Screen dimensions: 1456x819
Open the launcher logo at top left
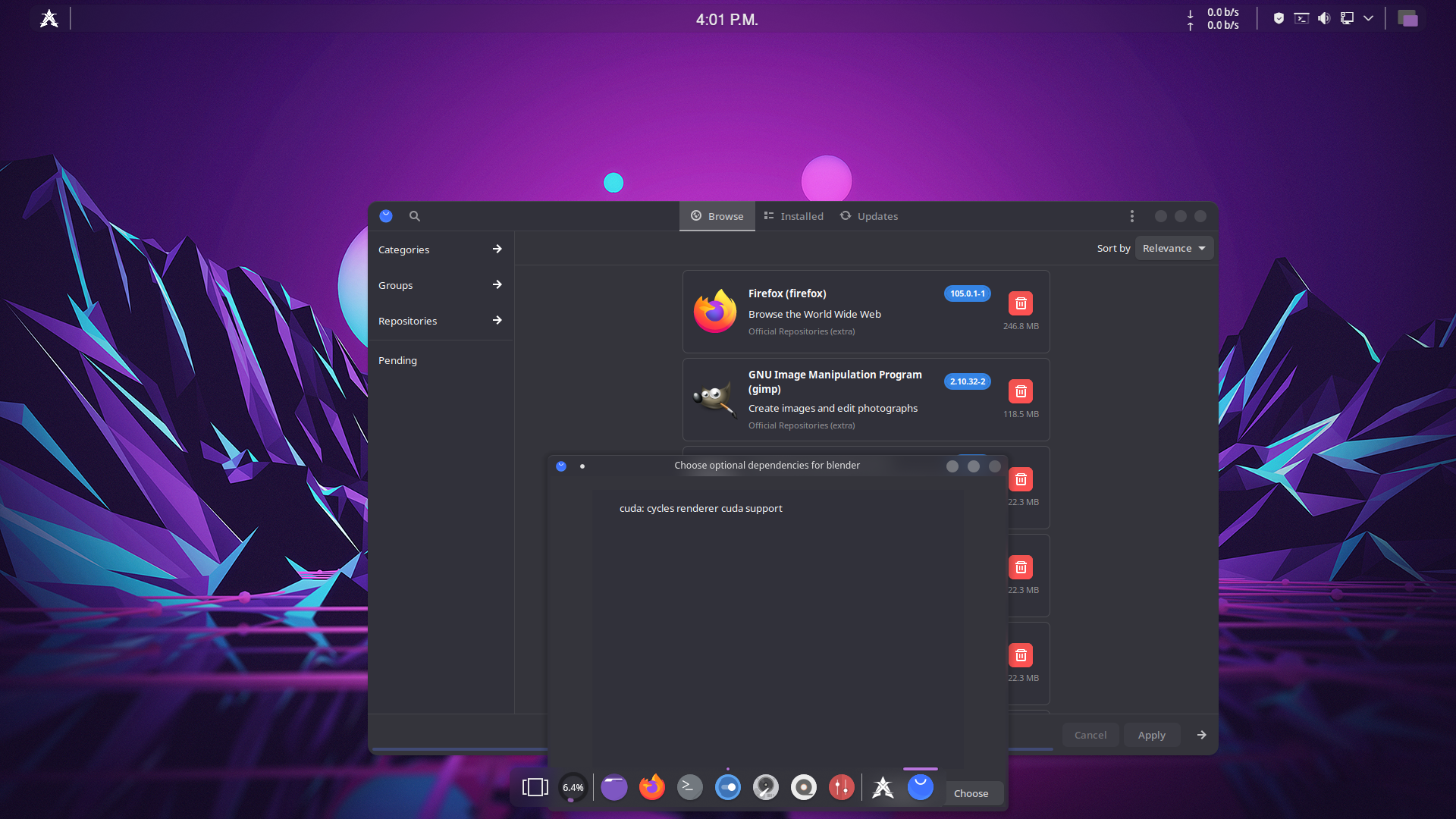pos(49,18)
